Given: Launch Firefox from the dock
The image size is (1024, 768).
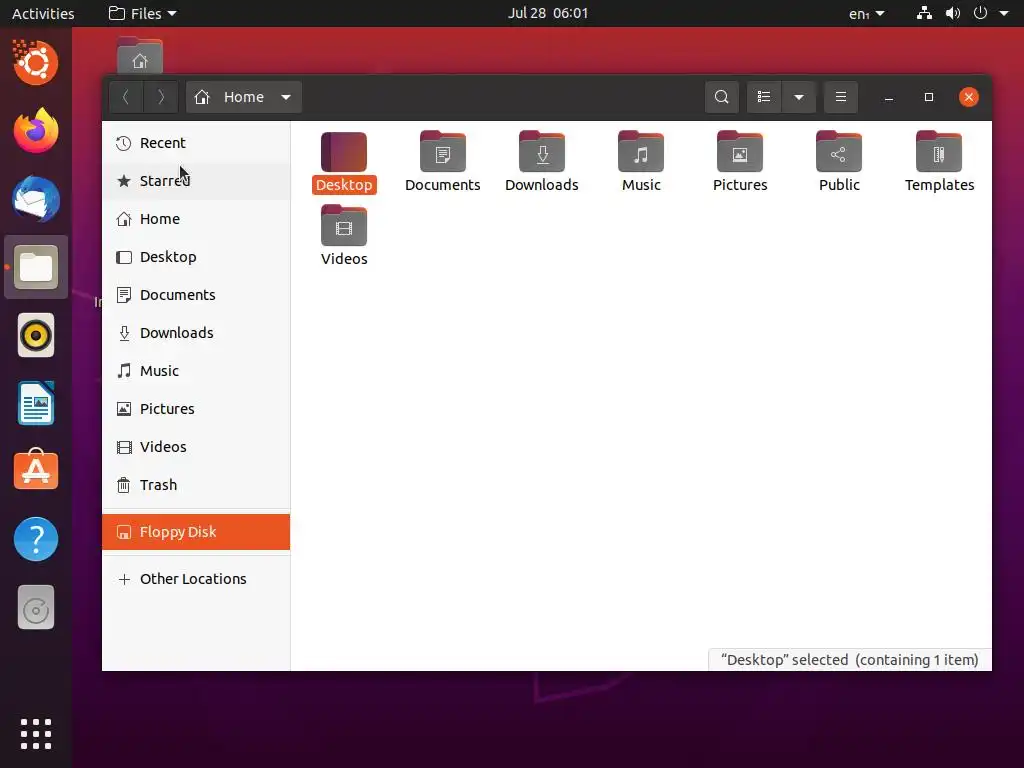Looking at the screenshot, I should tap(36, 131).
